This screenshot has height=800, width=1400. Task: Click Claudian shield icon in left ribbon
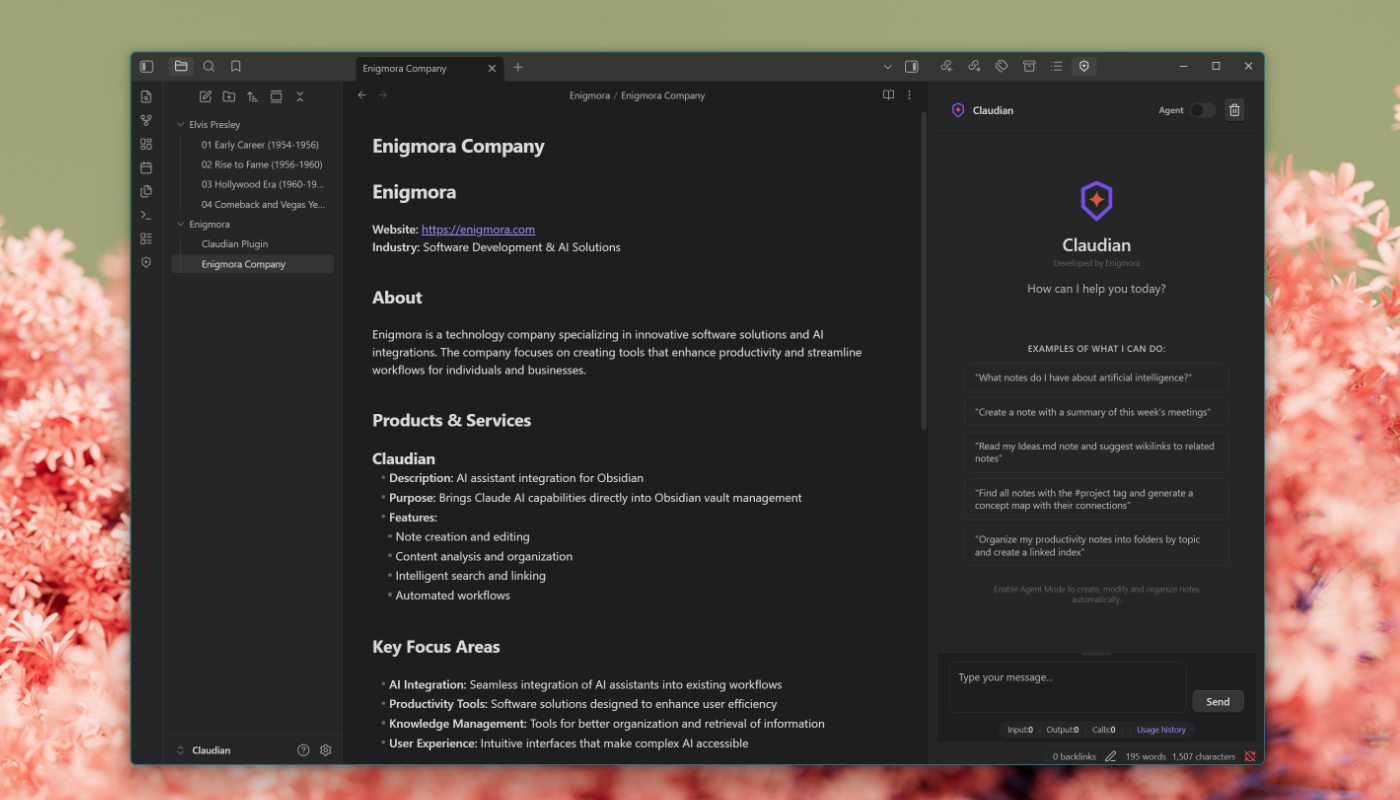click(x=146, y=262)
